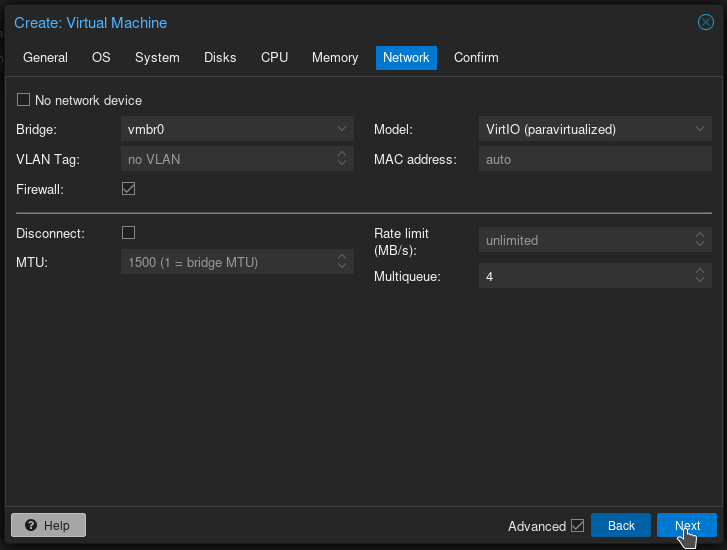Viewport: 727px width, 550px height.
Task: Increment the MTU spinner up arrow
Action: coord(342,256)
